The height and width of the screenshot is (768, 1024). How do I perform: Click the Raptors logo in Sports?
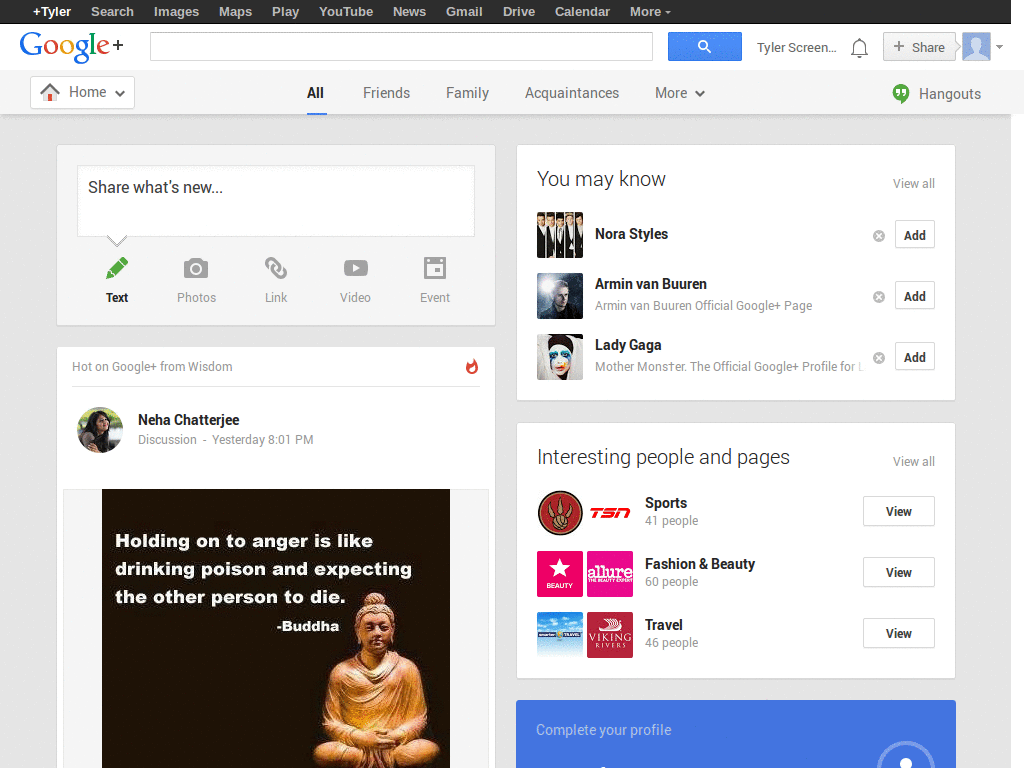pyautogui.click(x=560, y=513)
